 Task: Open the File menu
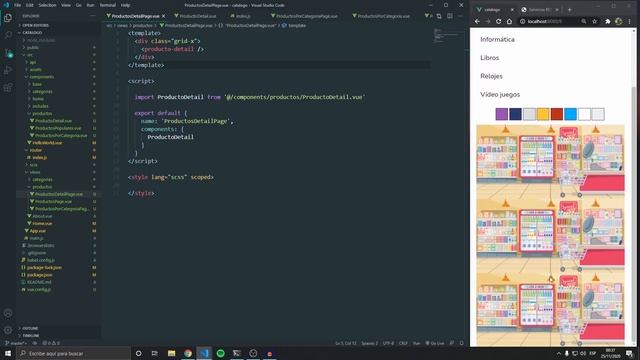(18, 5)
